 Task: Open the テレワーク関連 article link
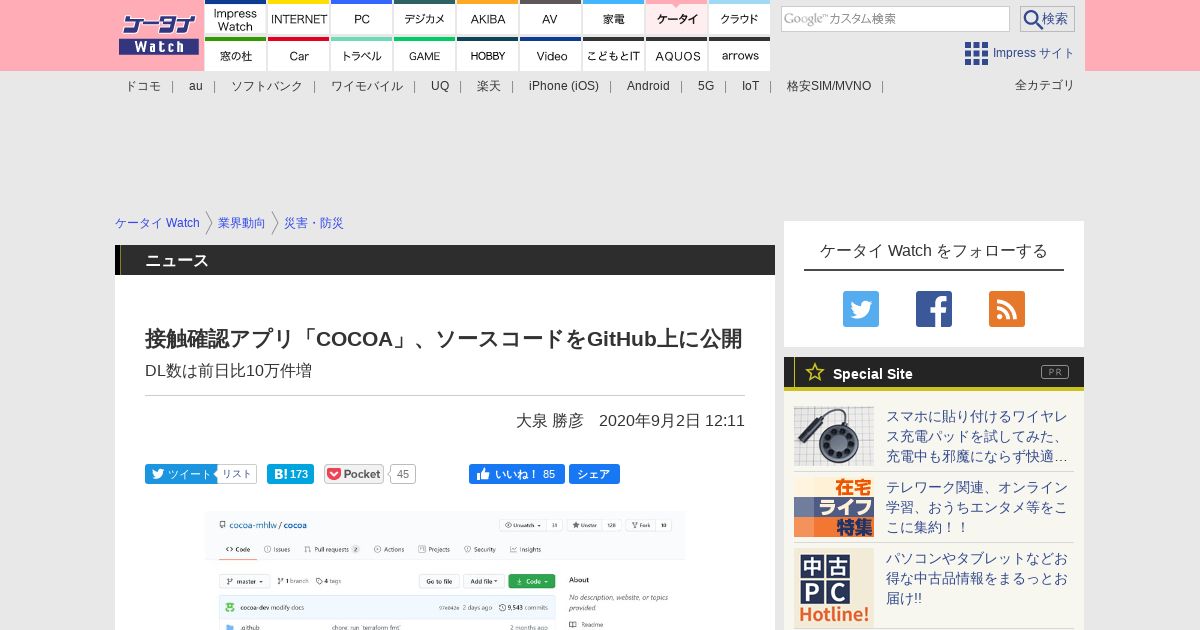[977, 507]
